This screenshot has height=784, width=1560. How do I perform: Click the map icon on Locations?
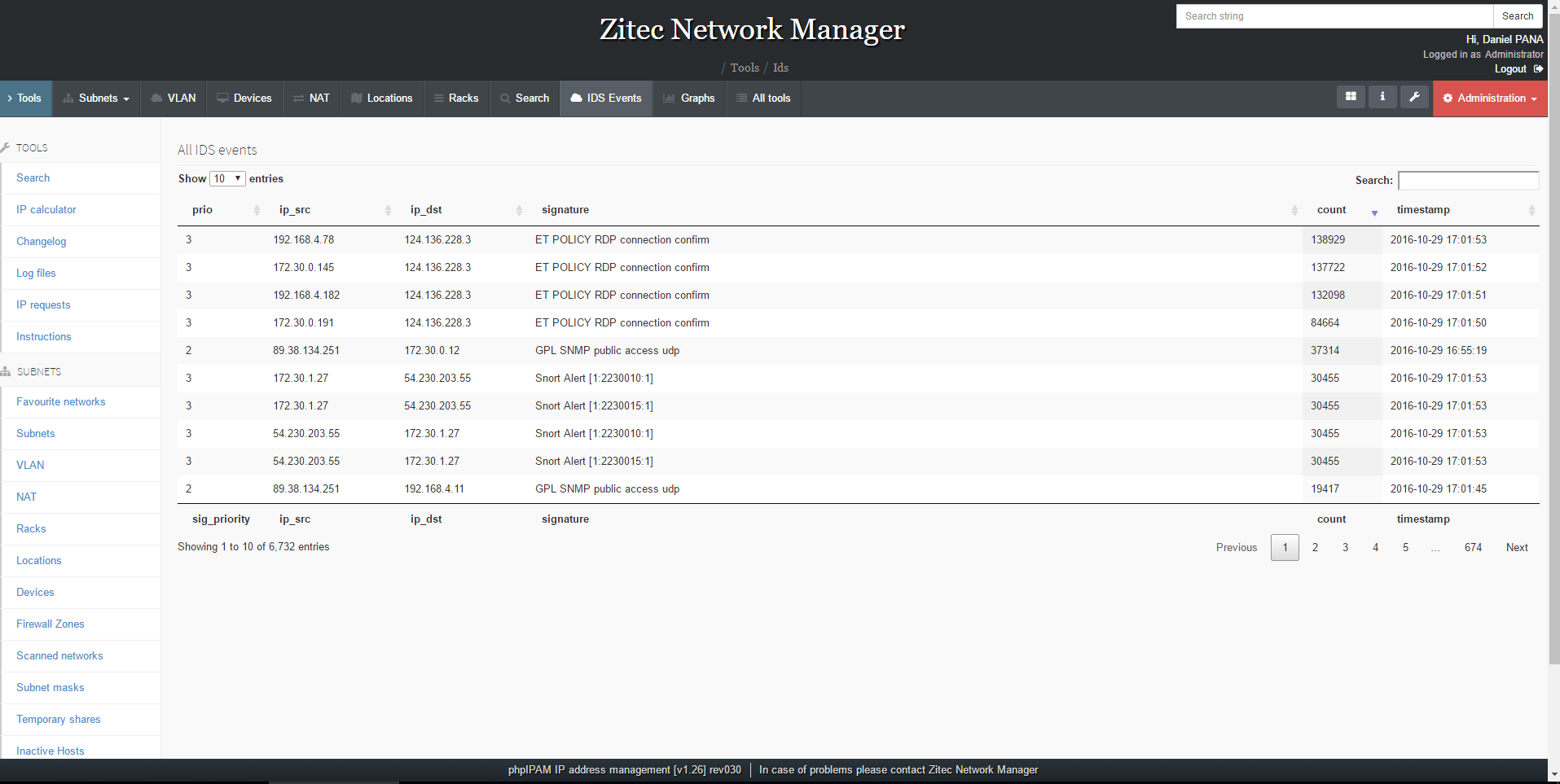click(357, 99)
